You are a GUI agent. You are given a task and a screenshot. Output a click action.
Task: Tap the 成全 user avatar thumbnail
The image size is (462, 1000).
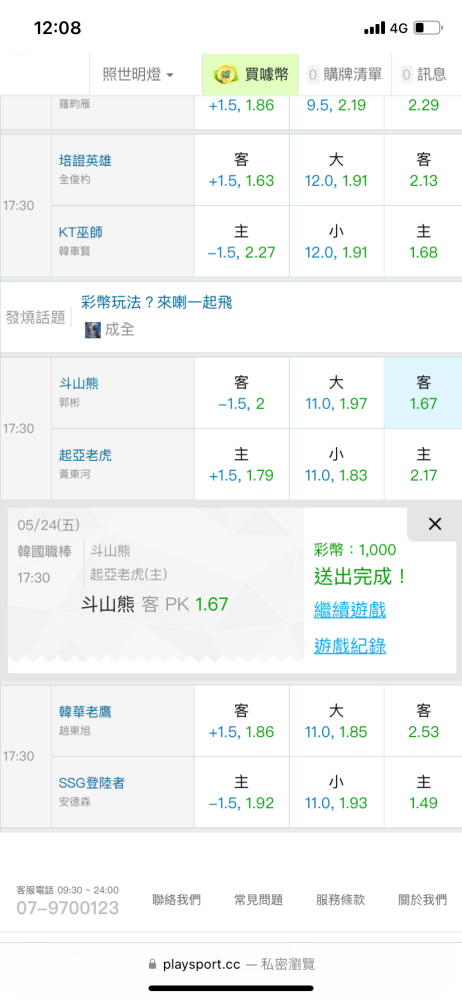click(93, 330)
